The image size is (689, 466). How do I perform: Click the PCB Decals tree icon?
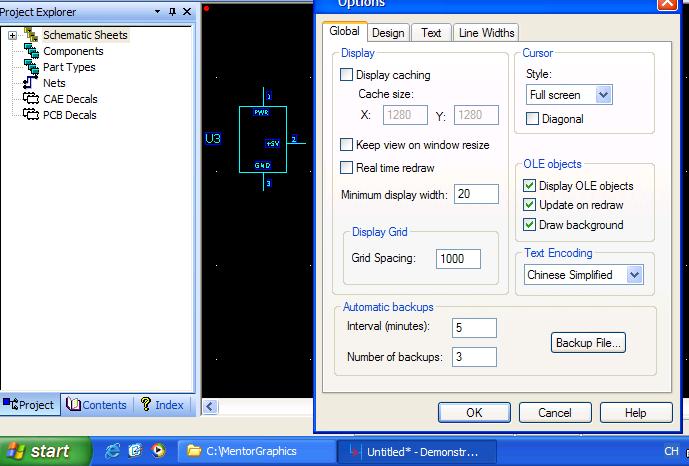(x=31, y=115)
